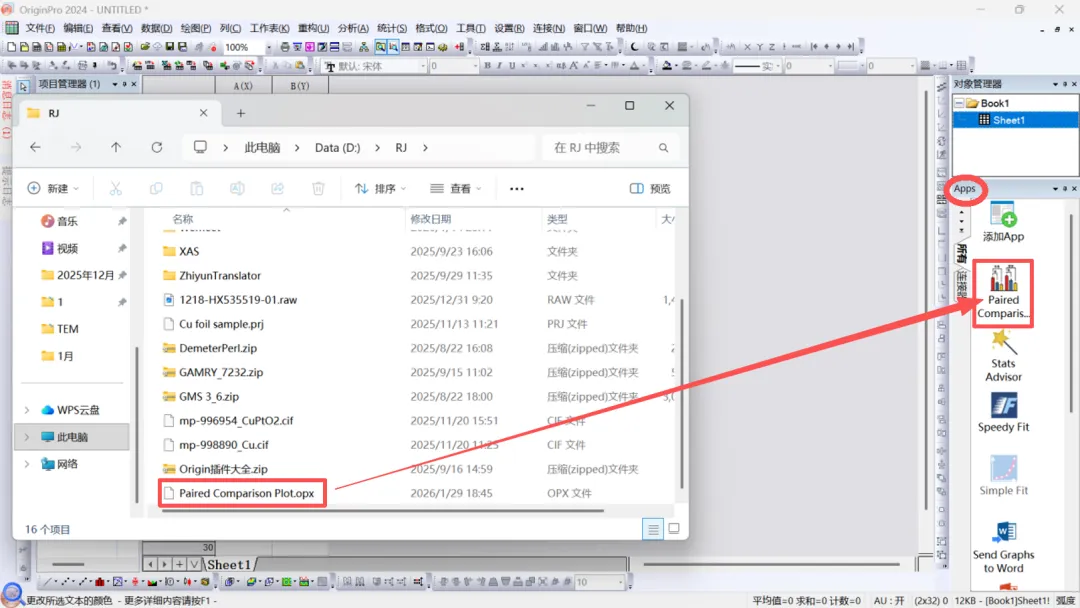Click the fill color bucket button
This screenshot has width=1080, height=608.
click(x=667, y=66)
